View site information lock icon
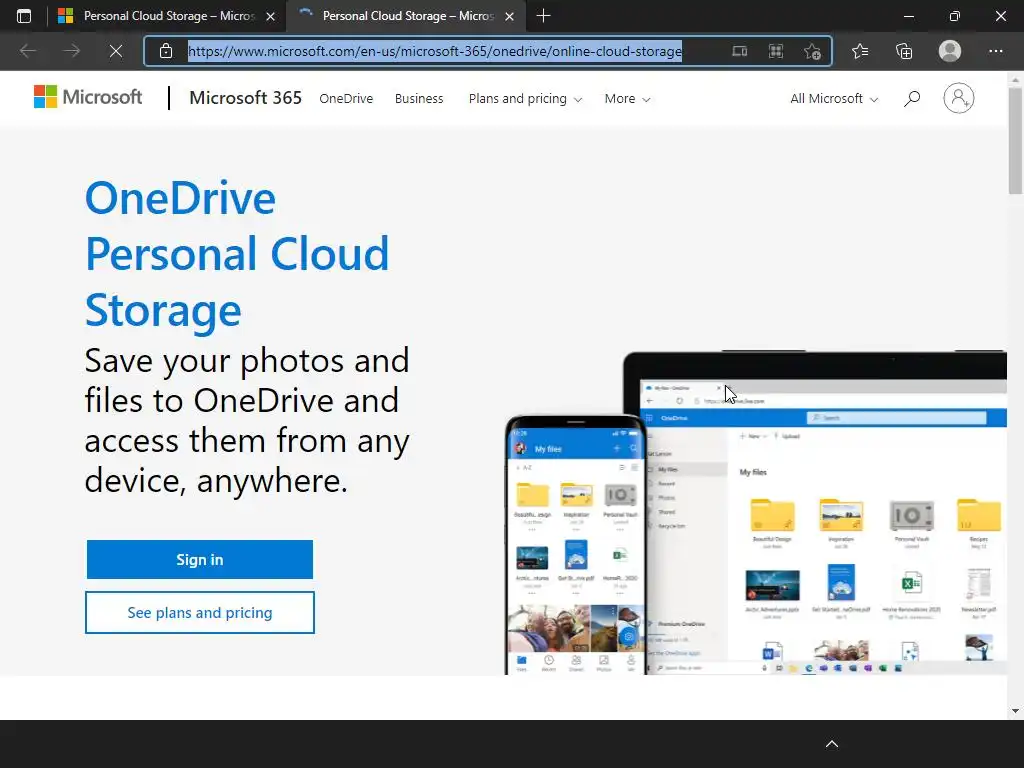Viewport: 1024px width, 768px height. click(166, 51)
